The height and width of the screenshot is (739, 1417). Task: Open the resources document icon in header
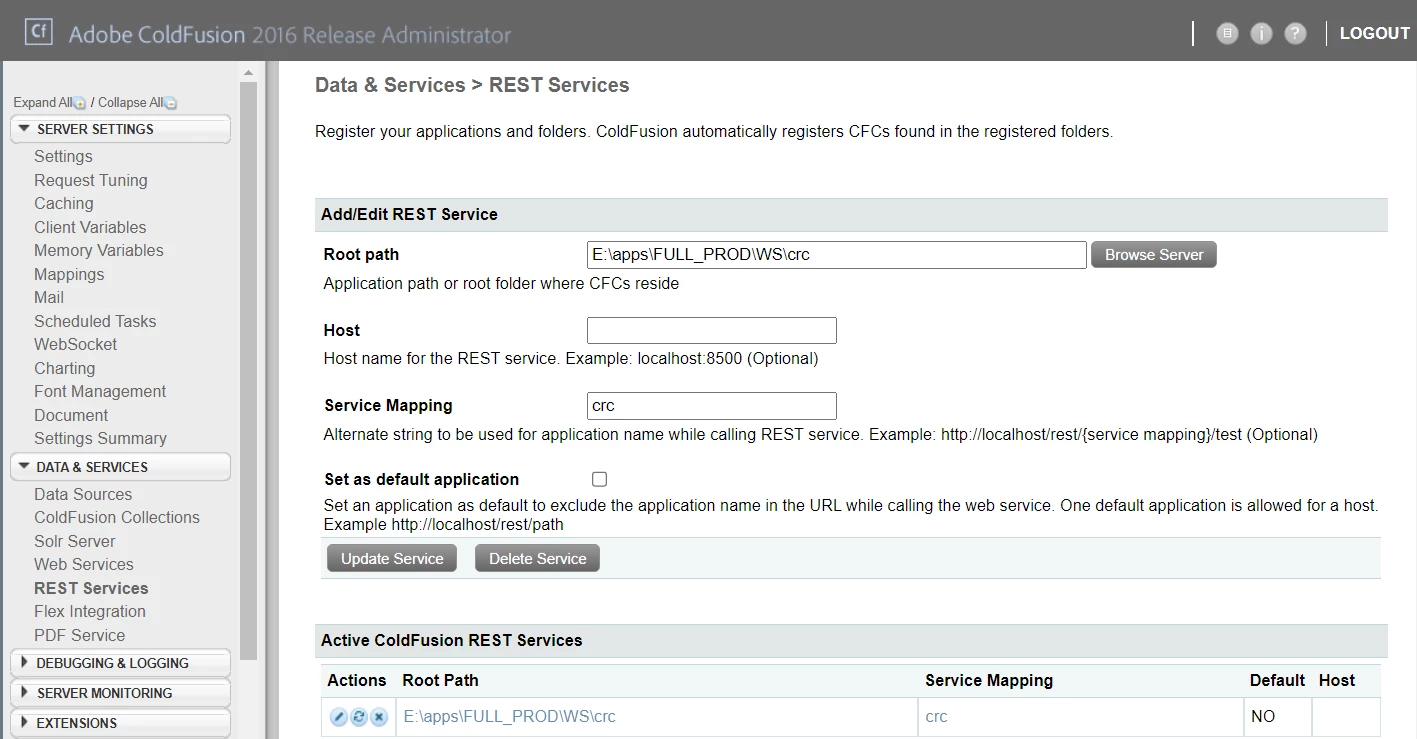click(1227, 33)
